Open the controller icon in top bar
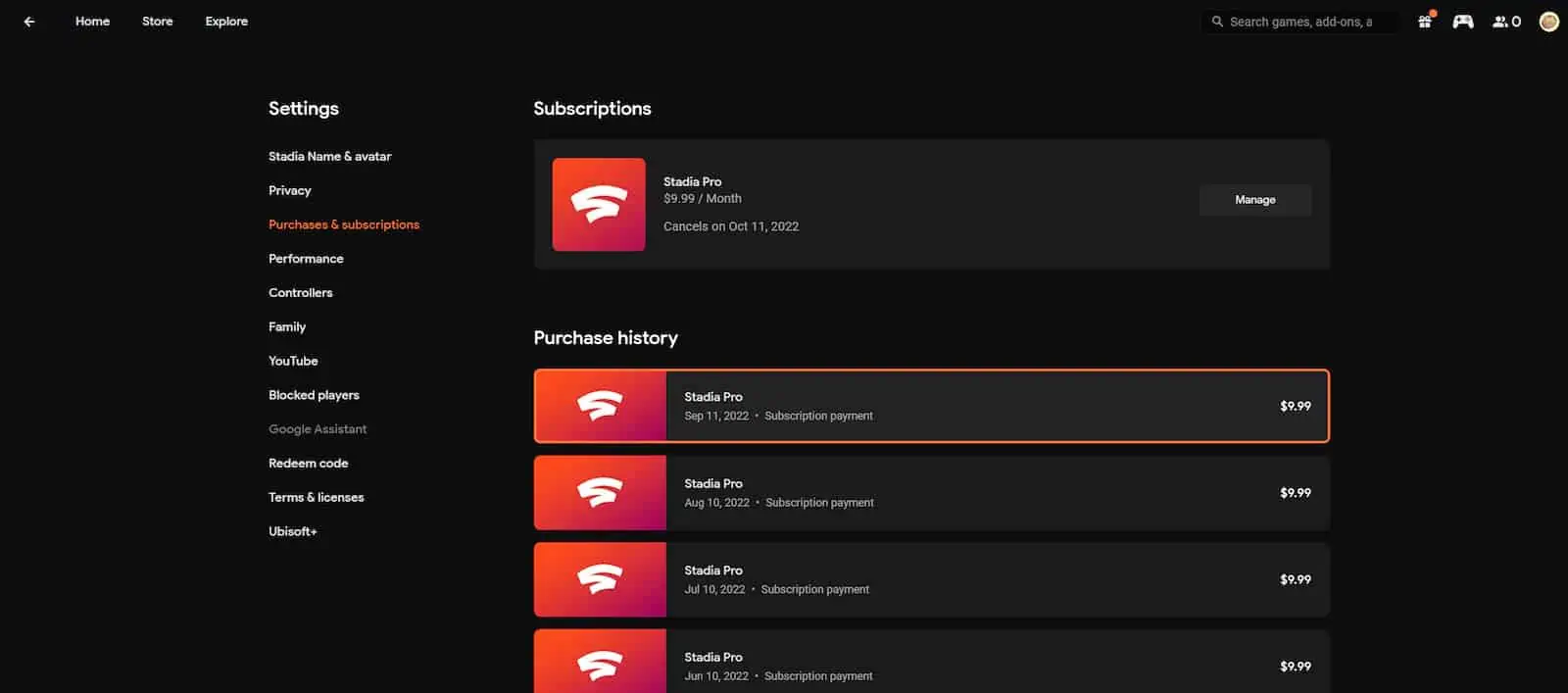 click(x=1463, y=22)
